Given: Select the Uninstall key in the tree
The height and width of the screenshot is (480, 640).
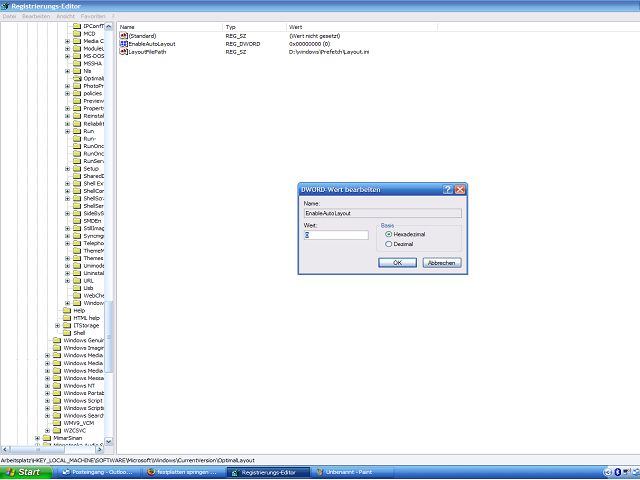Looking at the screenshot, I should click(93, 273).
